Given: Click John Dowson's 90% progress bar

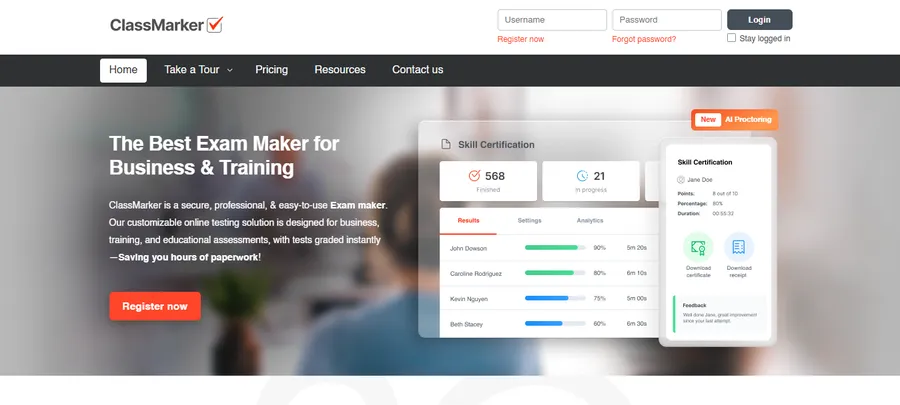Looking at the screenshot, I should [x=555, y=247].
